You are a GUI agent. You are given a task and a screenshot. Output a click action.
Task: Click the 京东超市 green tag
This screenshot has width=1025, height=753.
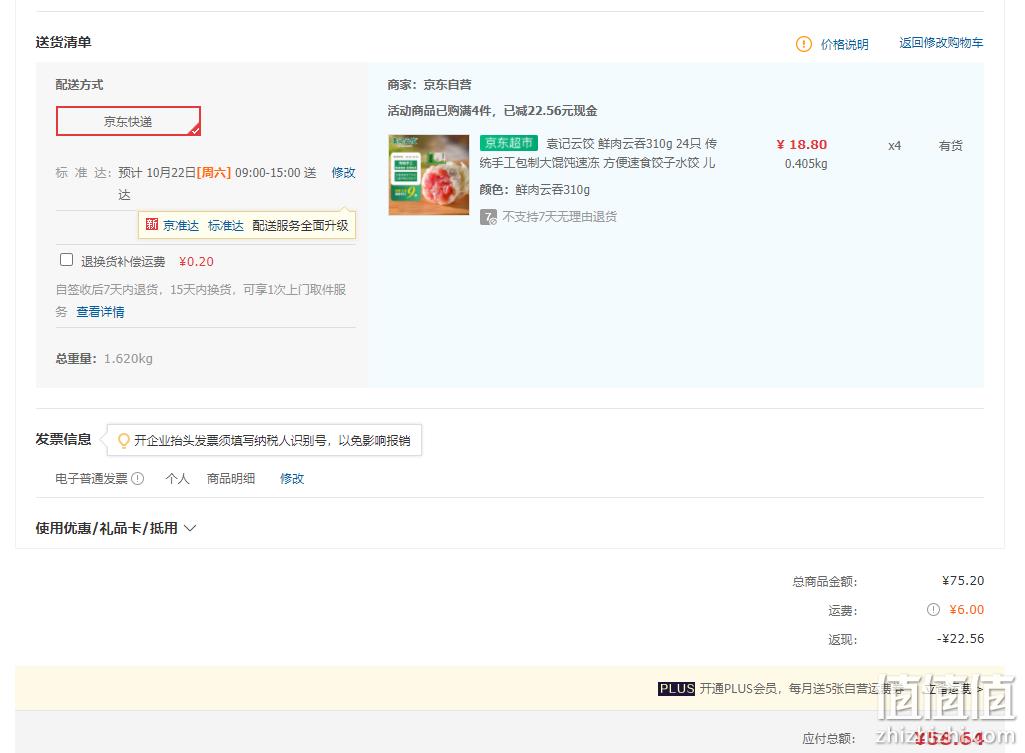pos(509,143)
